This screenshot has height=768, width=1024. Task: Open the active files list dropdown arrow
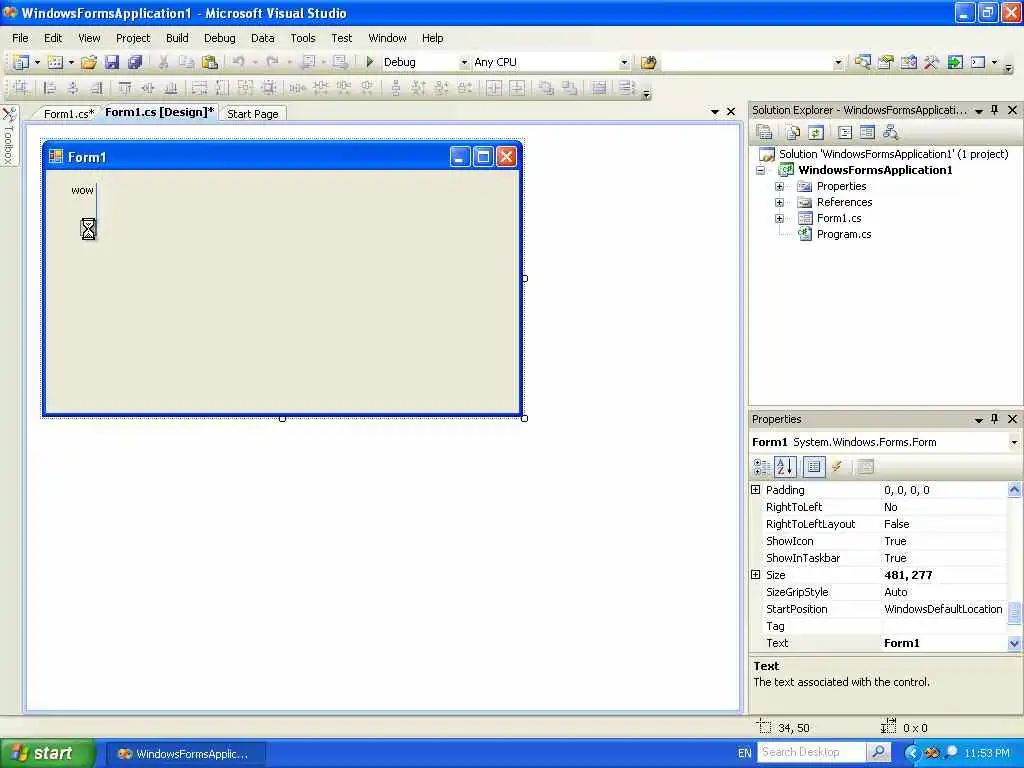[x=715, y=112]
